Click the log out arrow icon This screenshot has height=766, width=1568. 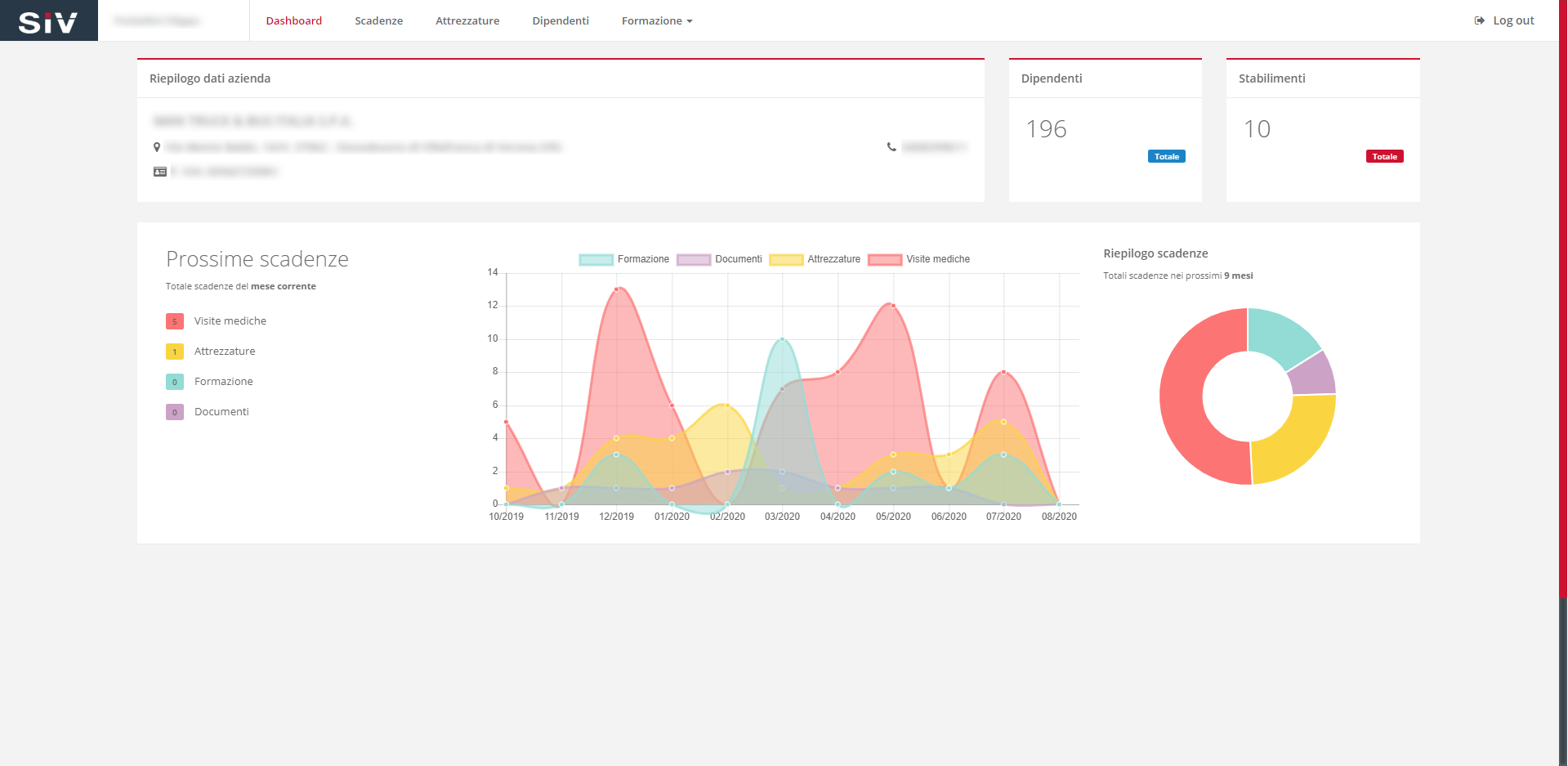(x=1479, y=20)
